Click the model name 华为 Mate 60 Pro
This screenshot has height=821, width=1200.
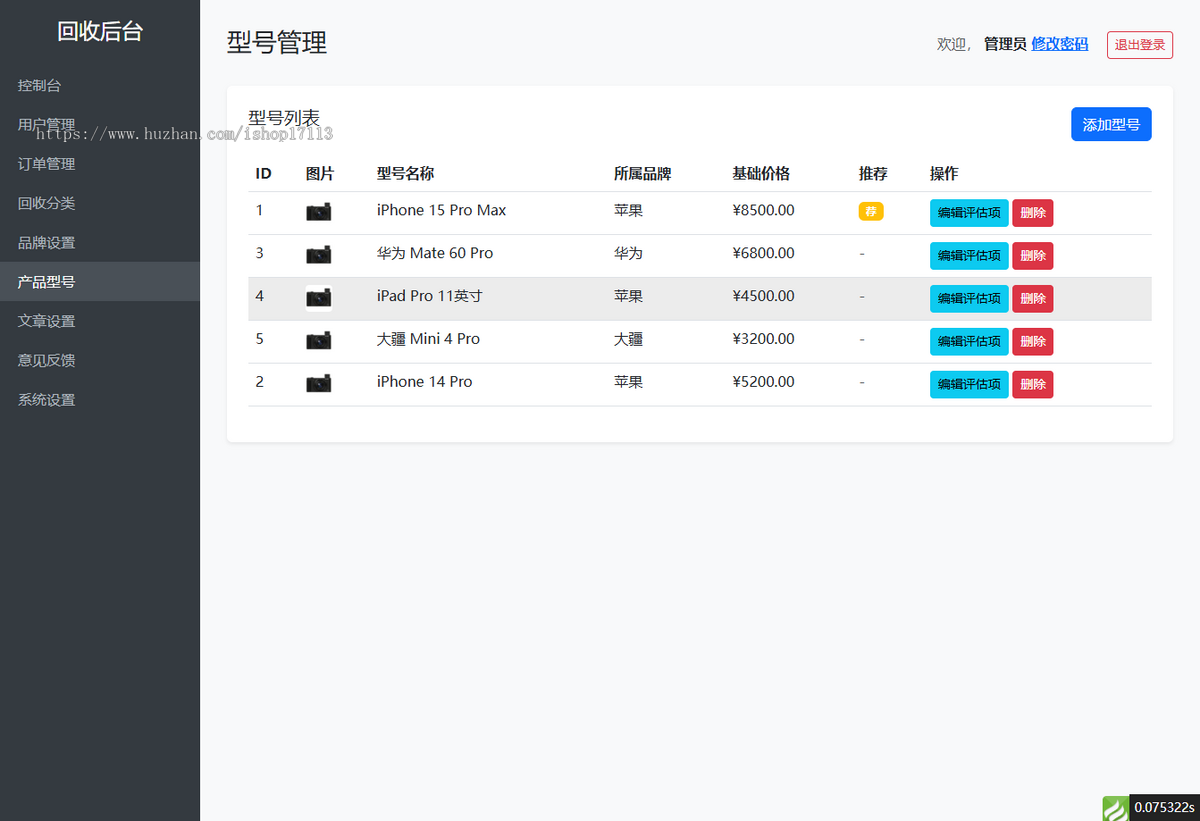tap(435, 253)
